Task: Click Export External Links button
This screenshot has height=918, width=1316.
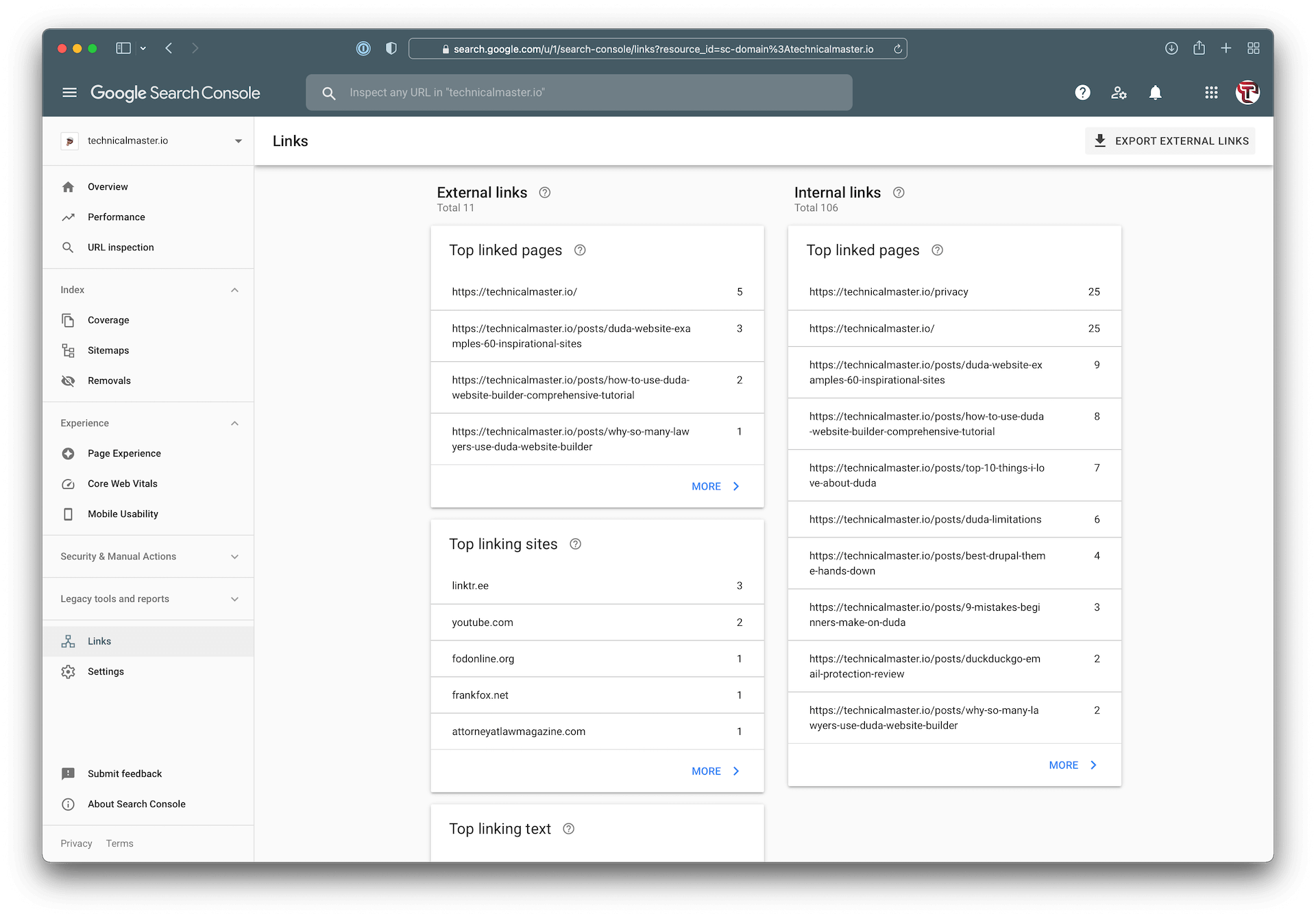Action: [1170, 141]
